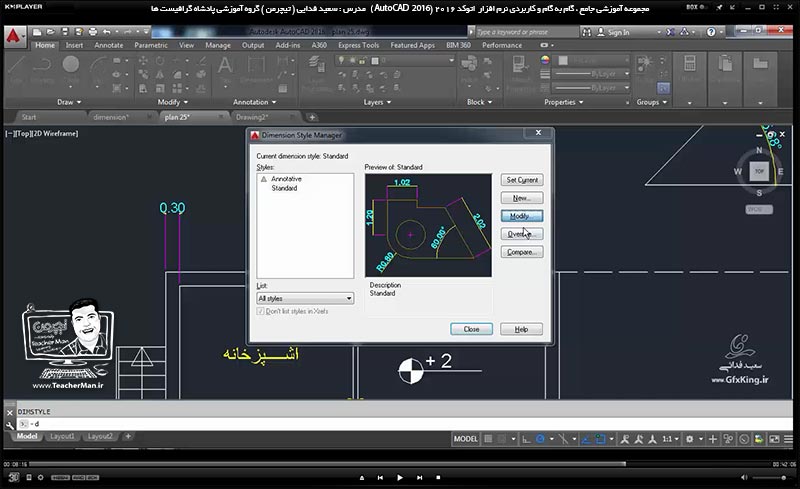This screenshot has height=489, width=800.
Task: Select the Text (A) tool in Annotation panel
Action: [225, 65]
